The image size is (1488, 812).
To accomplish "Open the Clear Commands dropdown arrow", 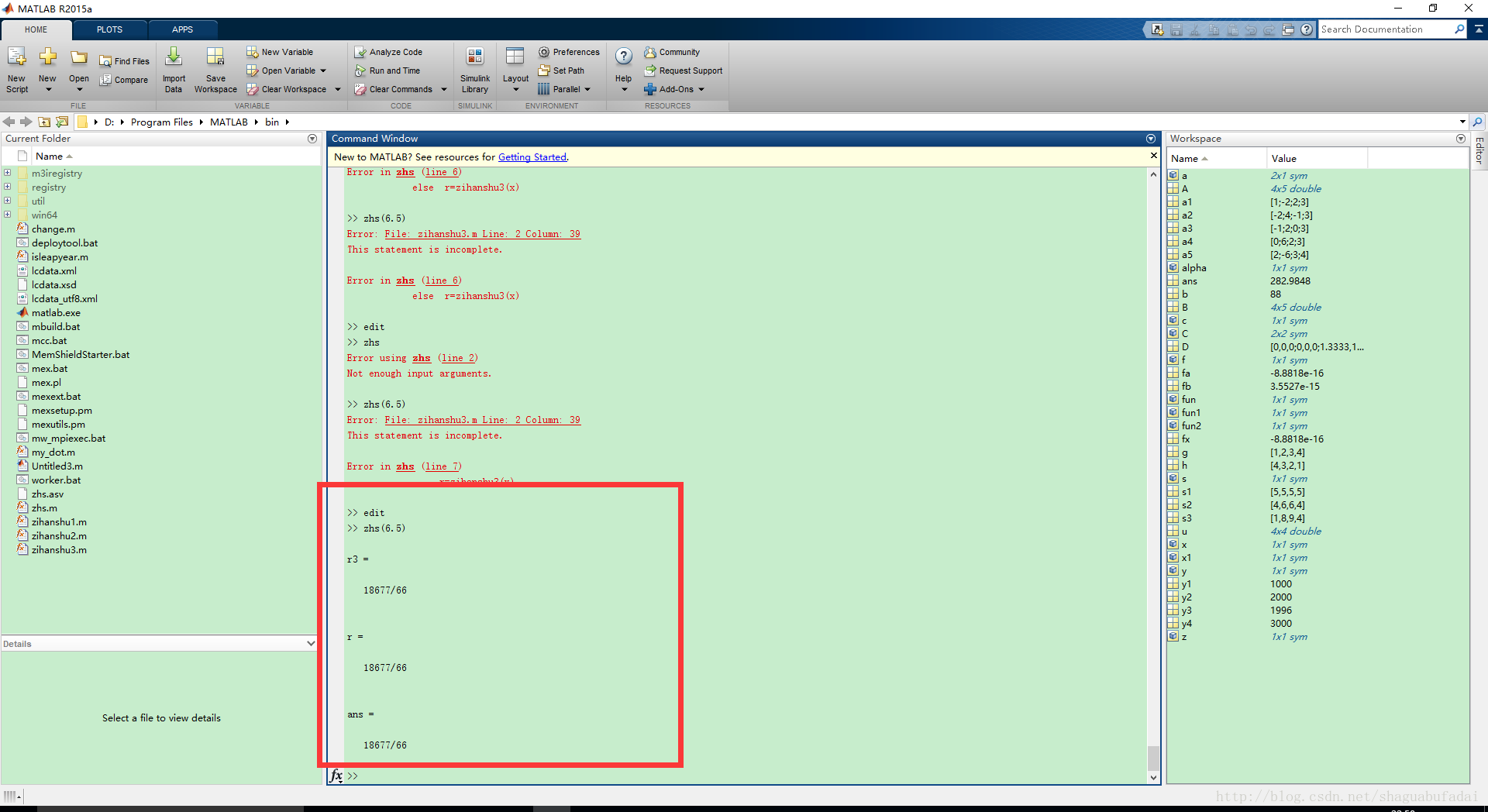I will pos(444,89).
